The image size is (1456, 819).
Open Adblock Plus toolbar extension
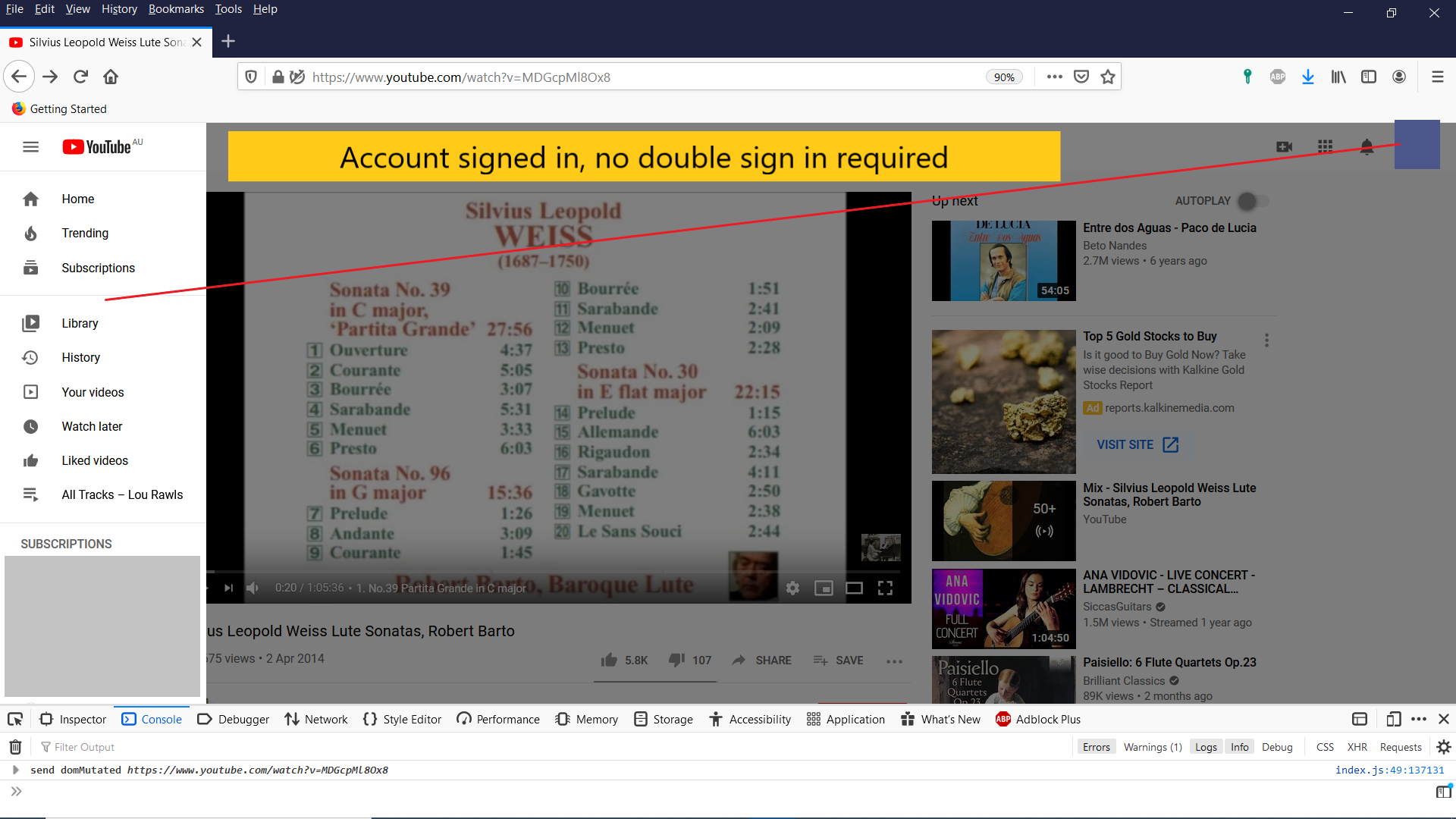click(1278, 77)
